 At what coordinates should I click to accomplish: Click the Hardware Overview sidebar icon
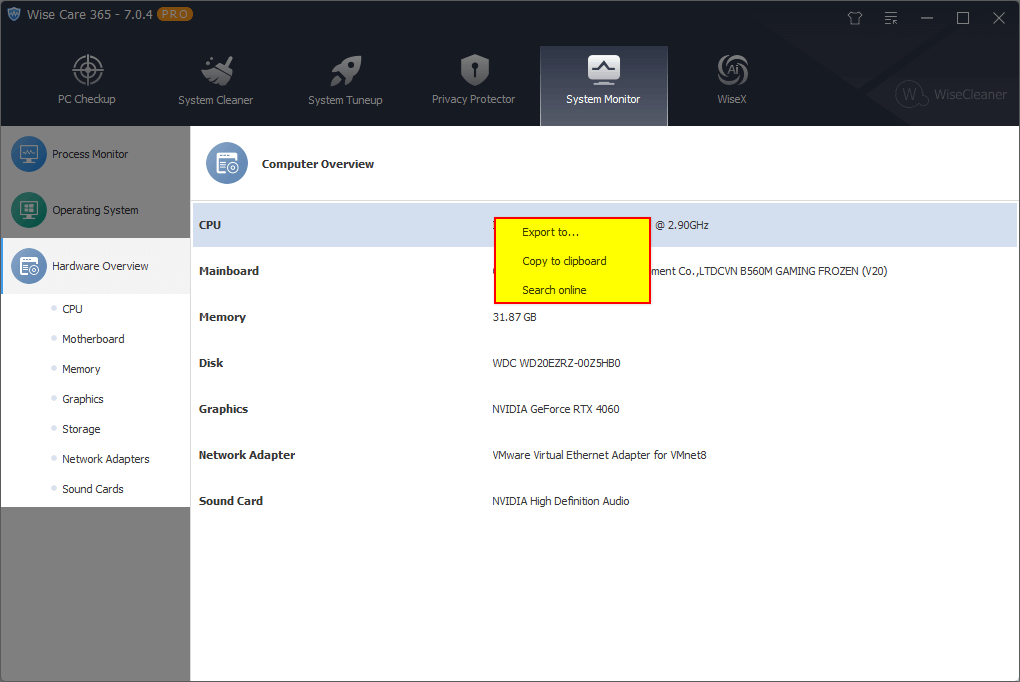pyautogui.click(x=29, y=266)
